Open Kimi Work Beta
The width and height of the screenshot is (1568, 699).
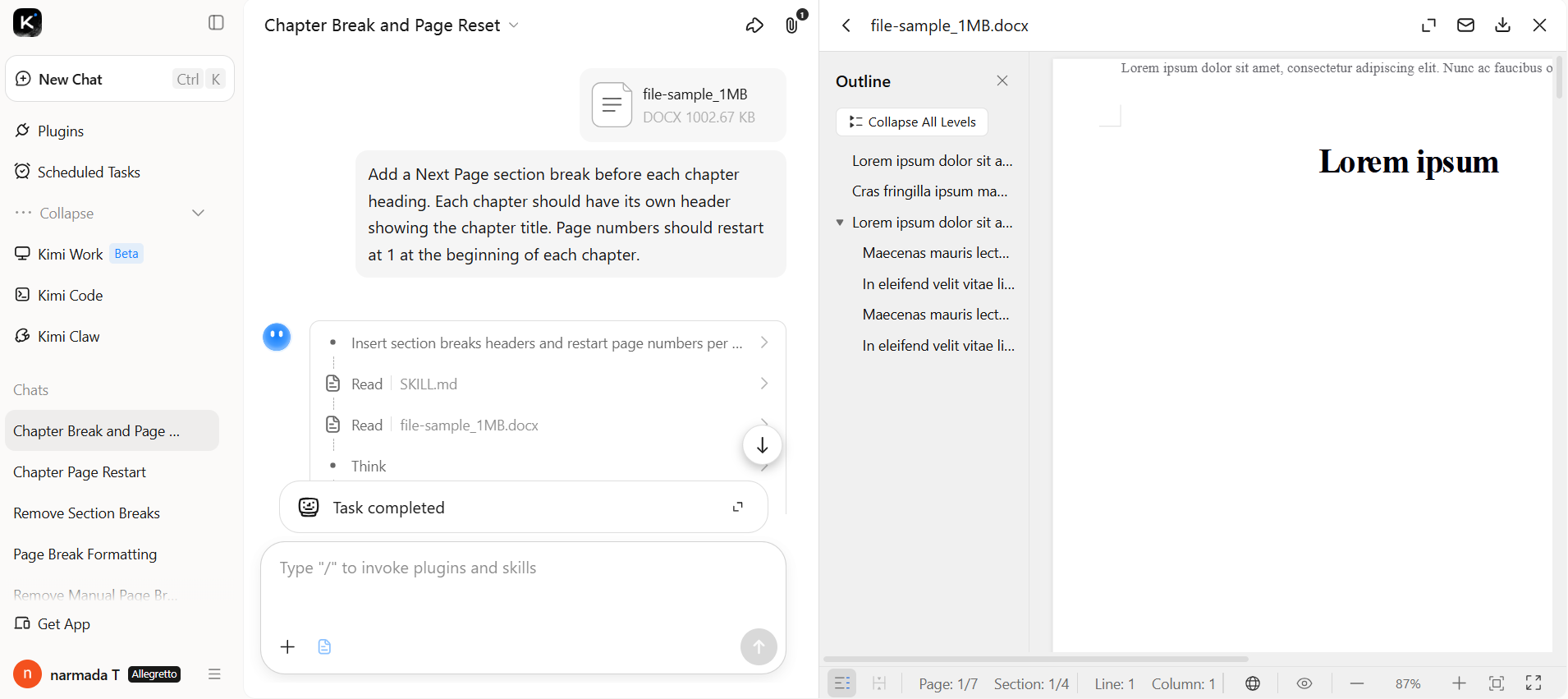[x=79, y=255]
